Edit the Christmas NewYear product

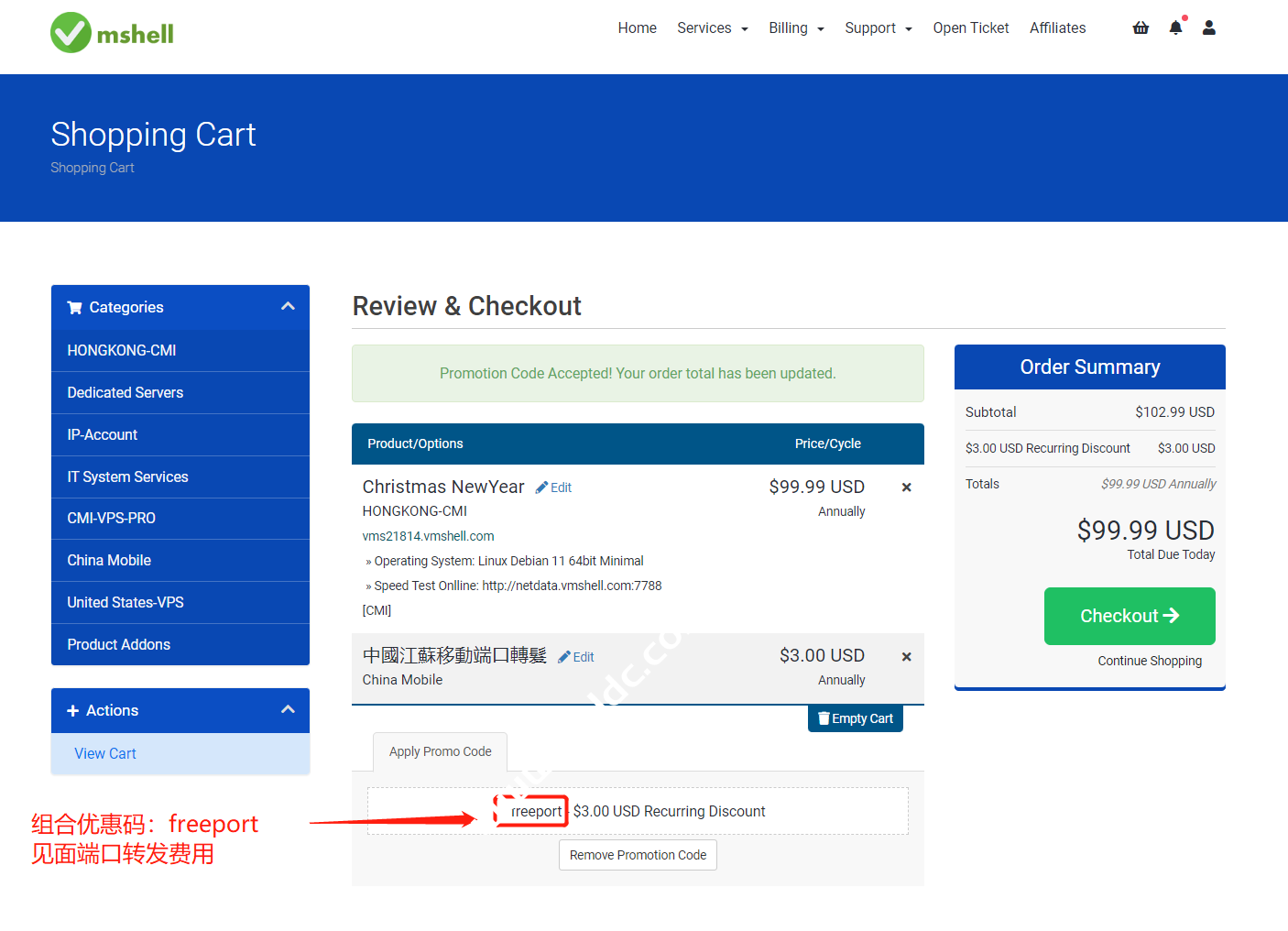click(554, 487)
